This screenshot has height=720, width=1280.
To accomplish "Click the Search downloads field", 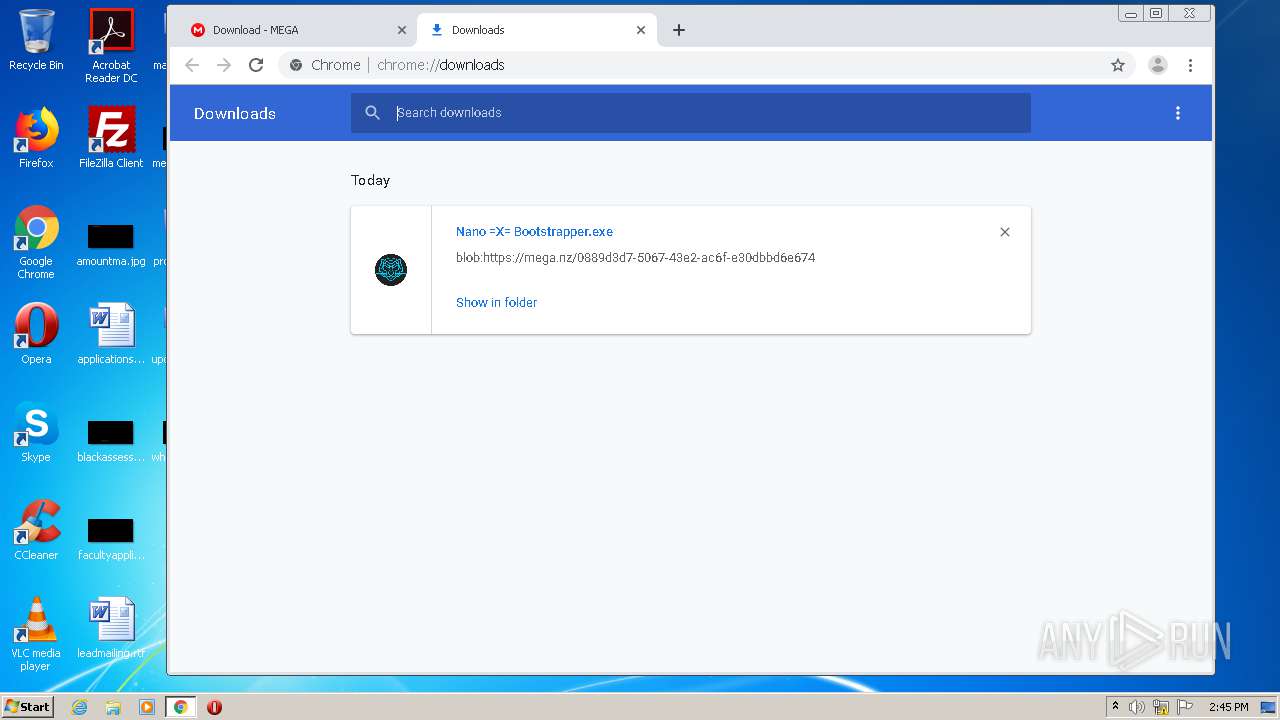I will (690, 113).
